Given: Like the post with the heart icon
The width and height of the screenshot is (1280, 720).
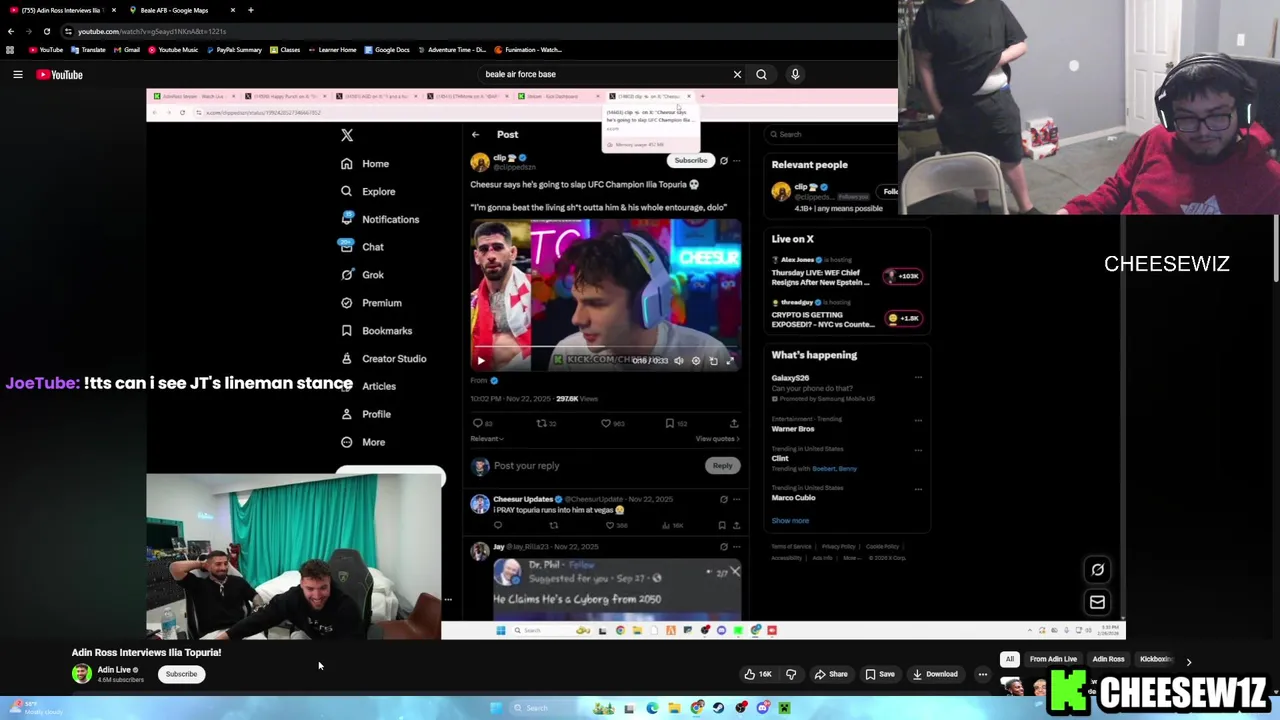Looking at the screenshot, I should click(606, 424).
